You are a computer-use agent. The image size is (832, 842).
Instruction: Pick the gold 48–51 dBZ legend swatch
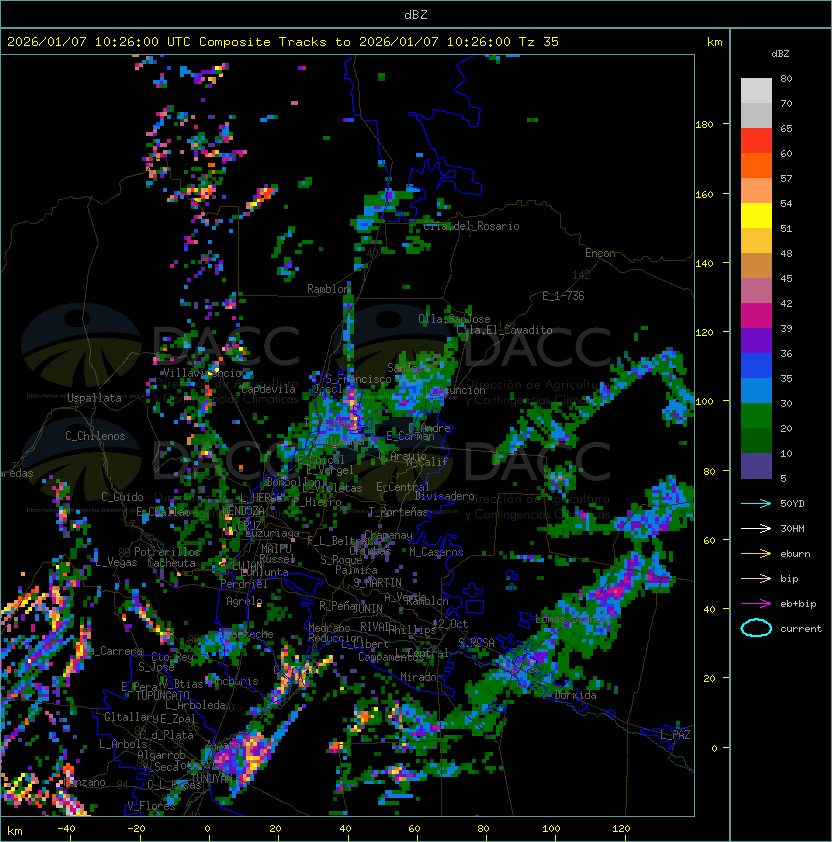[x=756, y=241]
